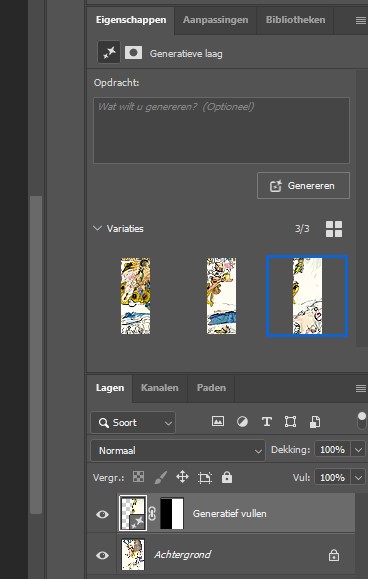Click the generative layer sparkle icon
The height and width of the screenshot is (579, 368).
(x=109, y=53)
